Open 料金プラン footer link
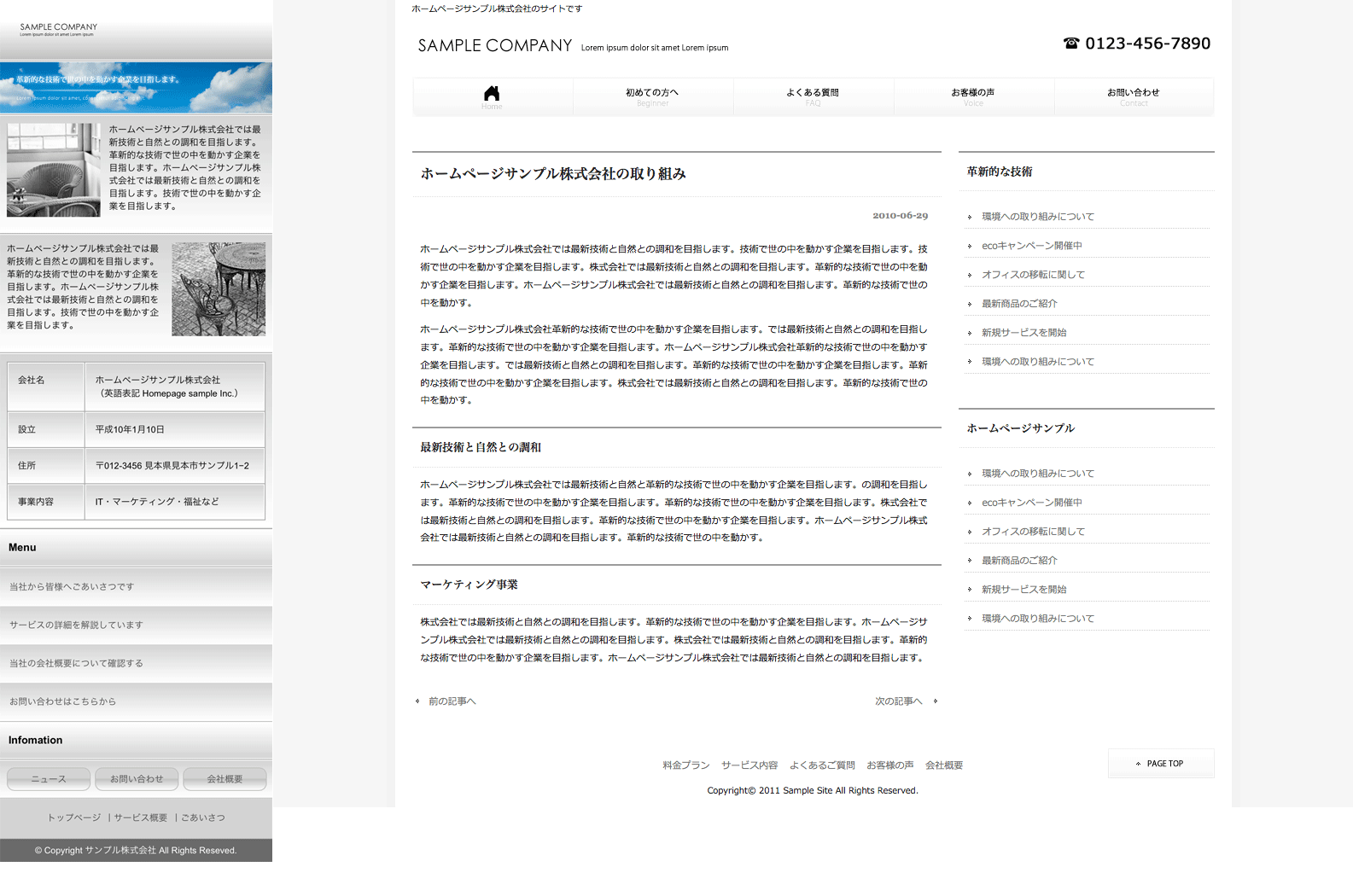This screenshot has height=896, width=1353. click(x=686, y=765)
